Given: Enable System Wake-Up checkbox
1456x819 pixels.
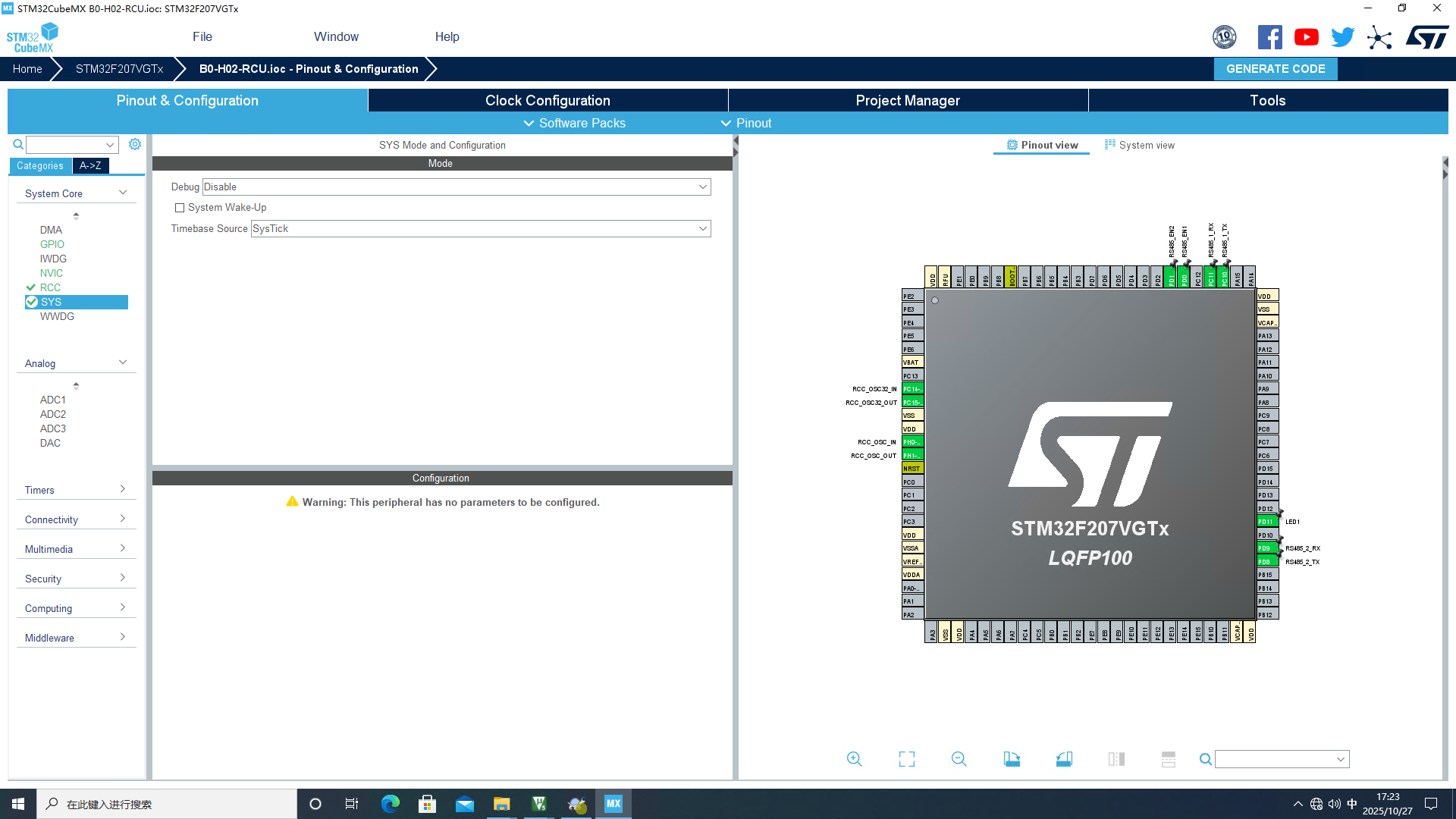Looking at the screenshot, I should coord(180,208).
